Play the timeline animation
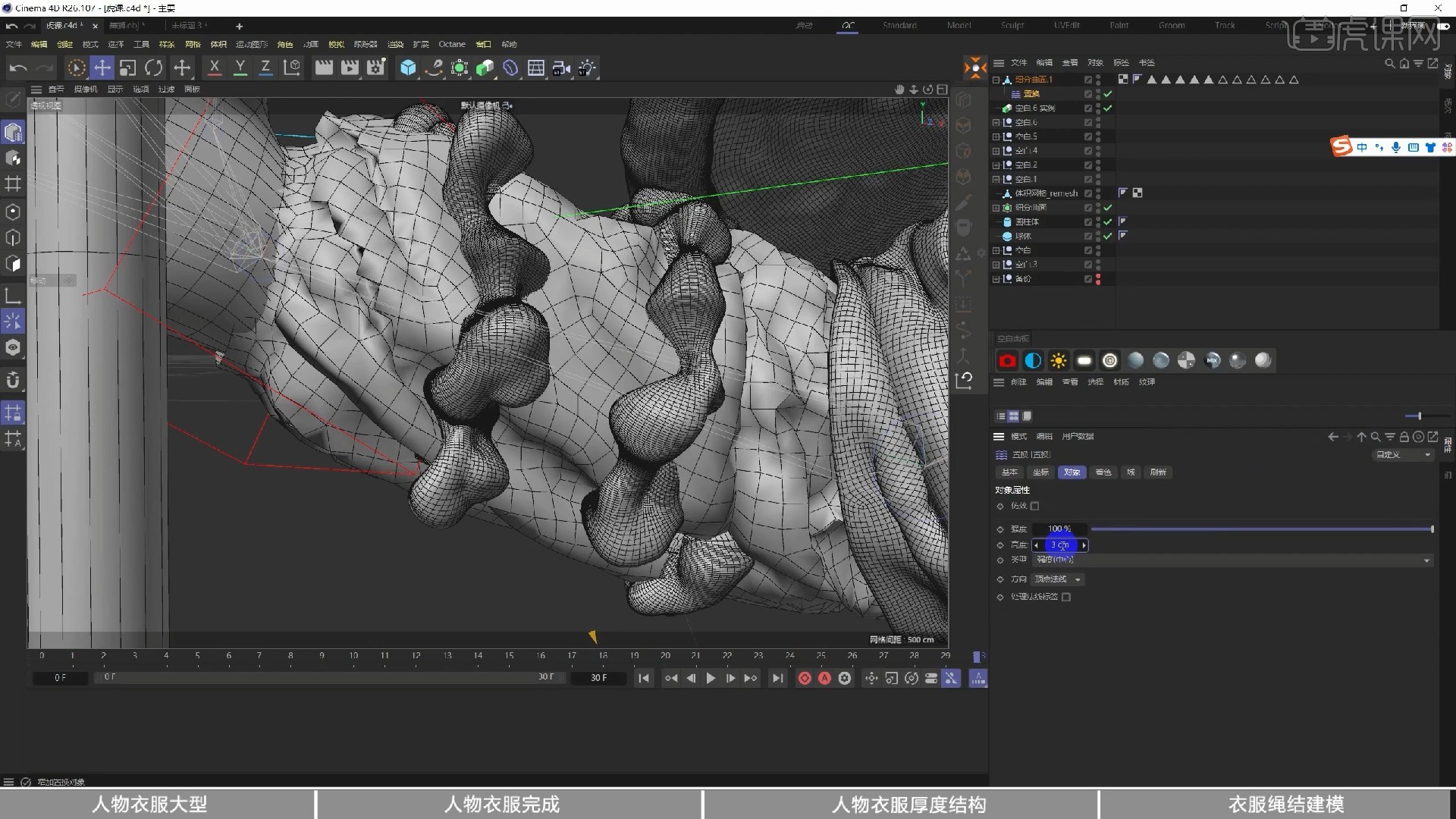This screenshot has width=1456, height=819. pyautogui.click(x=711, y=678)
